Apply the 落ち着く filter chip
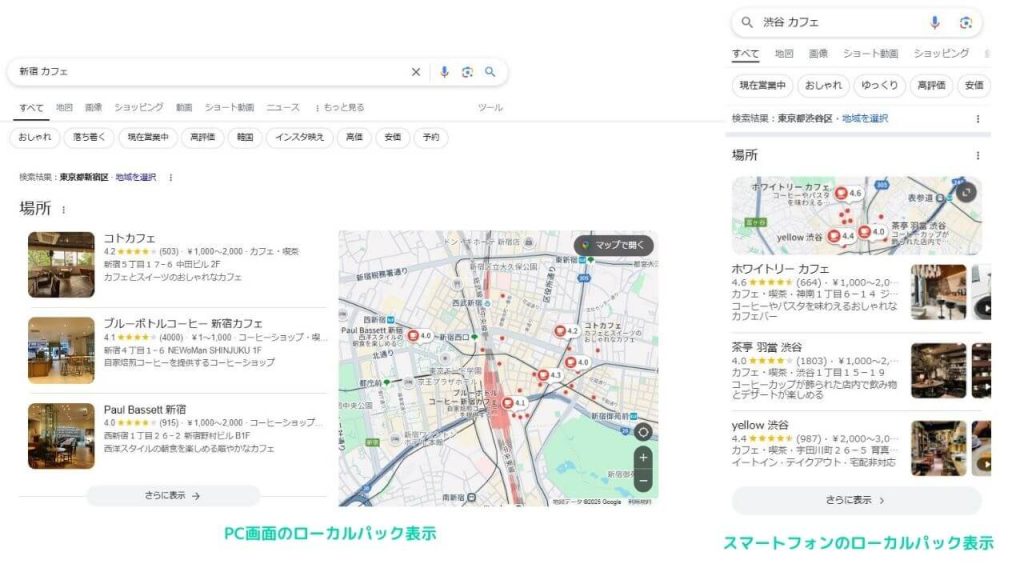This screenshot has height=576, width=1024. click(89, 137)
